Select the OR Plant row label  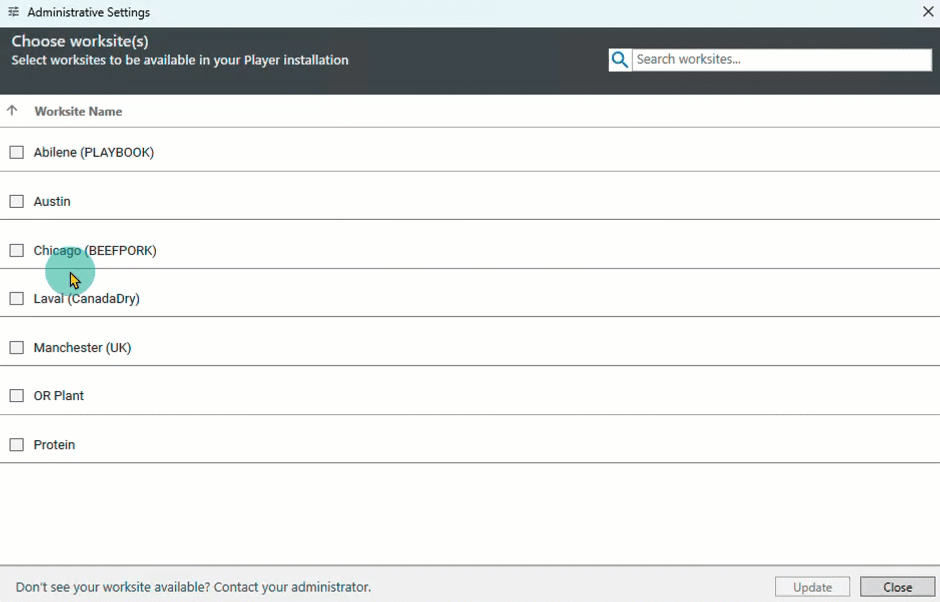(x=59, y=396)
